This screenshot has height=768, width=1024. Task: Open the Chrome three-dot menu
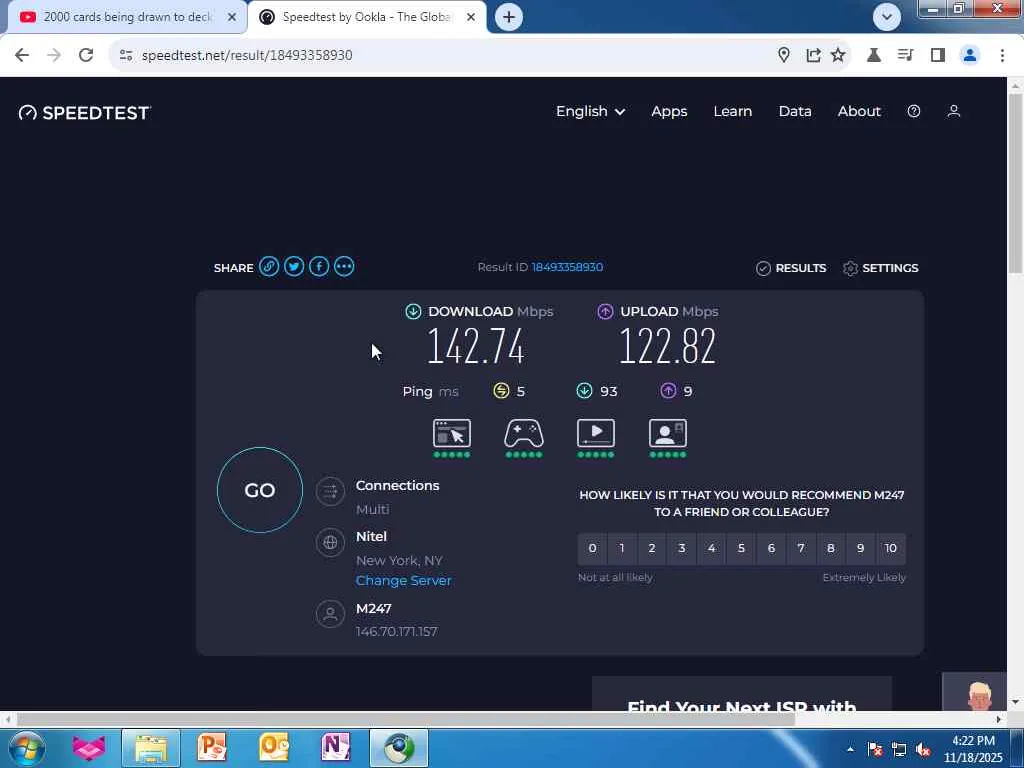[x=1002, y=55]
